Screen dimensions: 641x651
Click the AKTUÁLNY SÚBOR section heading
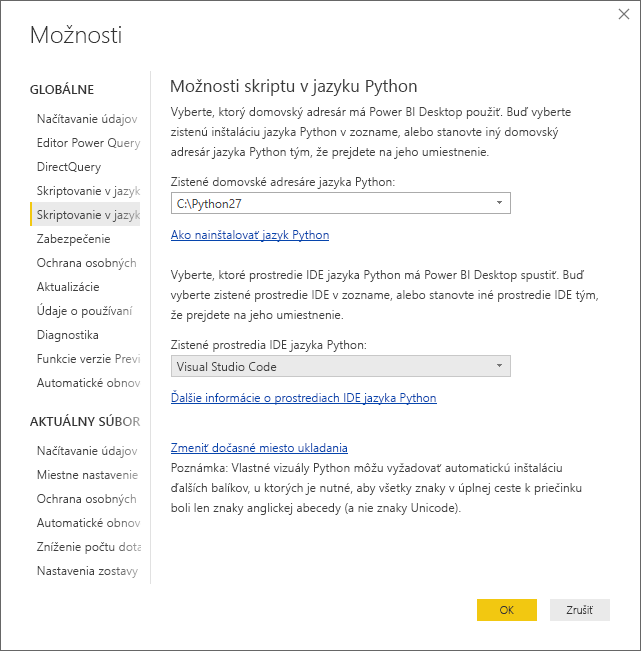point(85,422)
